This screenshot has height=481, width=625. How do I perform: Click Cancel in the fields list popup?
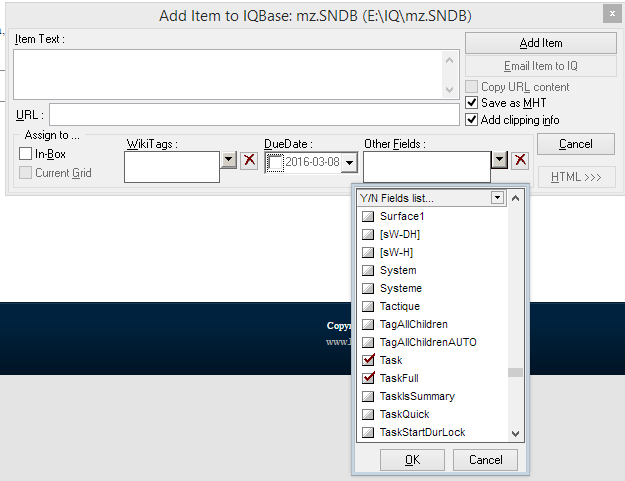click(485, 460)
